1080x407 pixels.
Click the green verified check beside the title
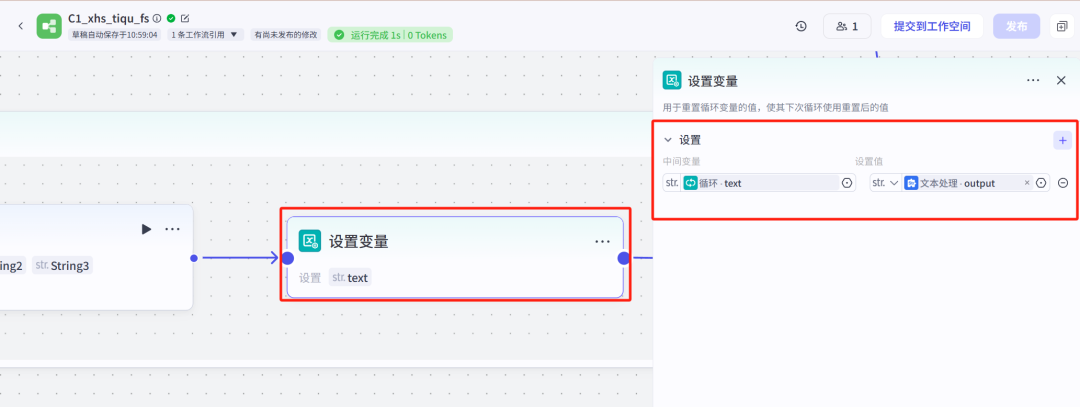pos(171,19)
